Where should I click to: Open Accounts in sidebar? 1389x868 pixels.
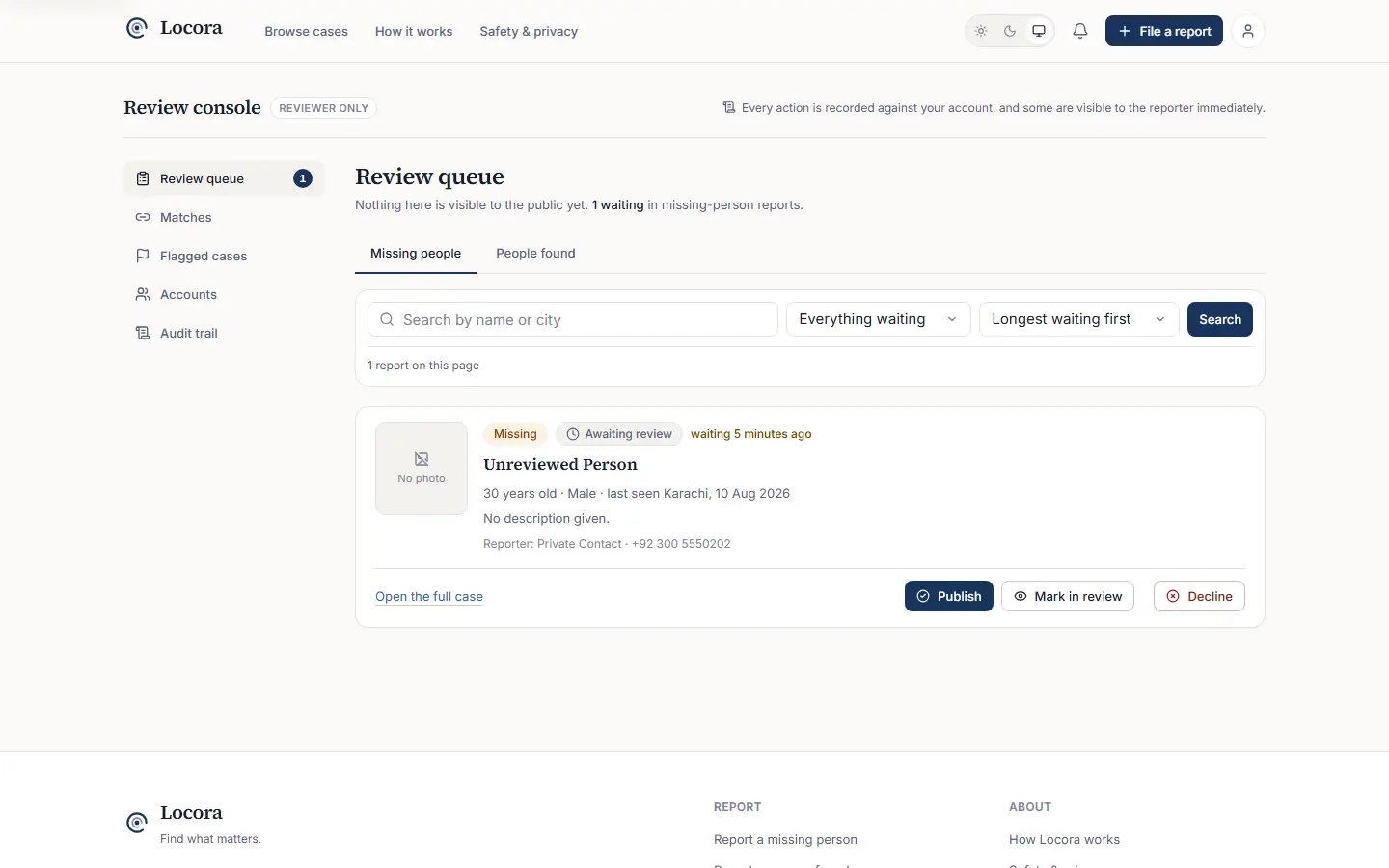click(x=224, y=294)
